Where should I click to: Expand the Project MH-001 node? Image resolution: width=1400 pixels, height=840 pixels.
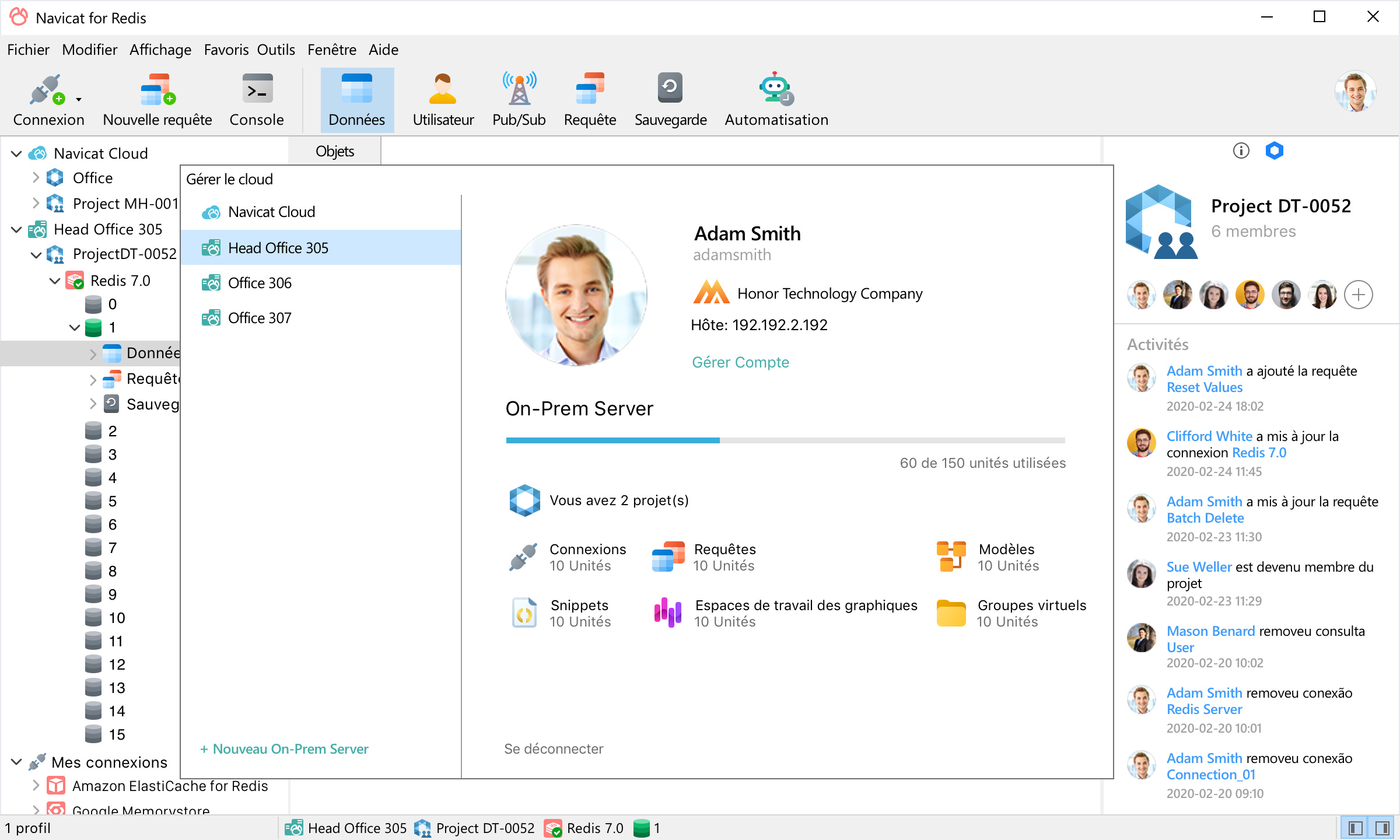[x=36, y=204]
